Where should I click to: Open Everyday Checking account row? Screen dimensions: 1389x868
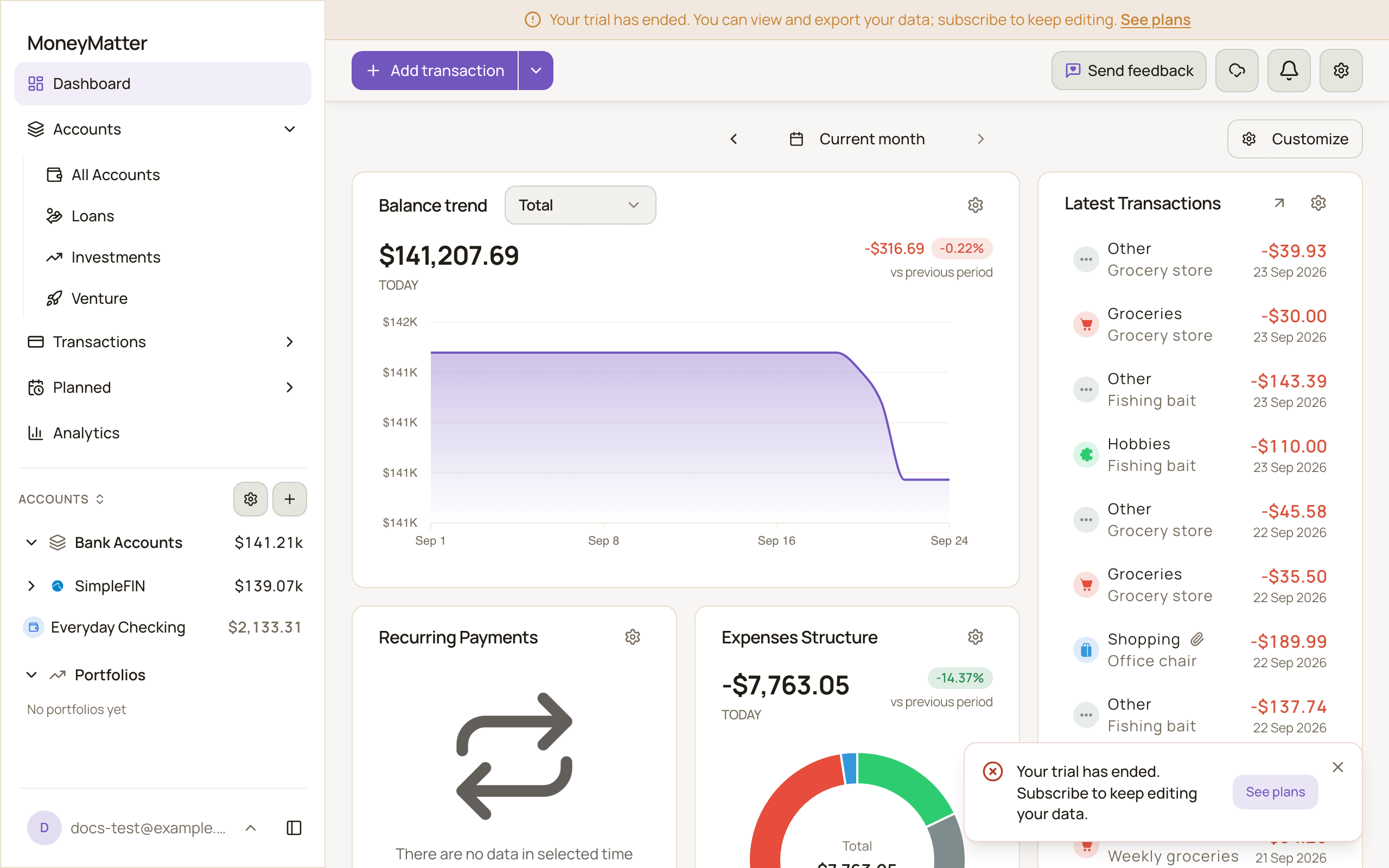pos(162,627)
